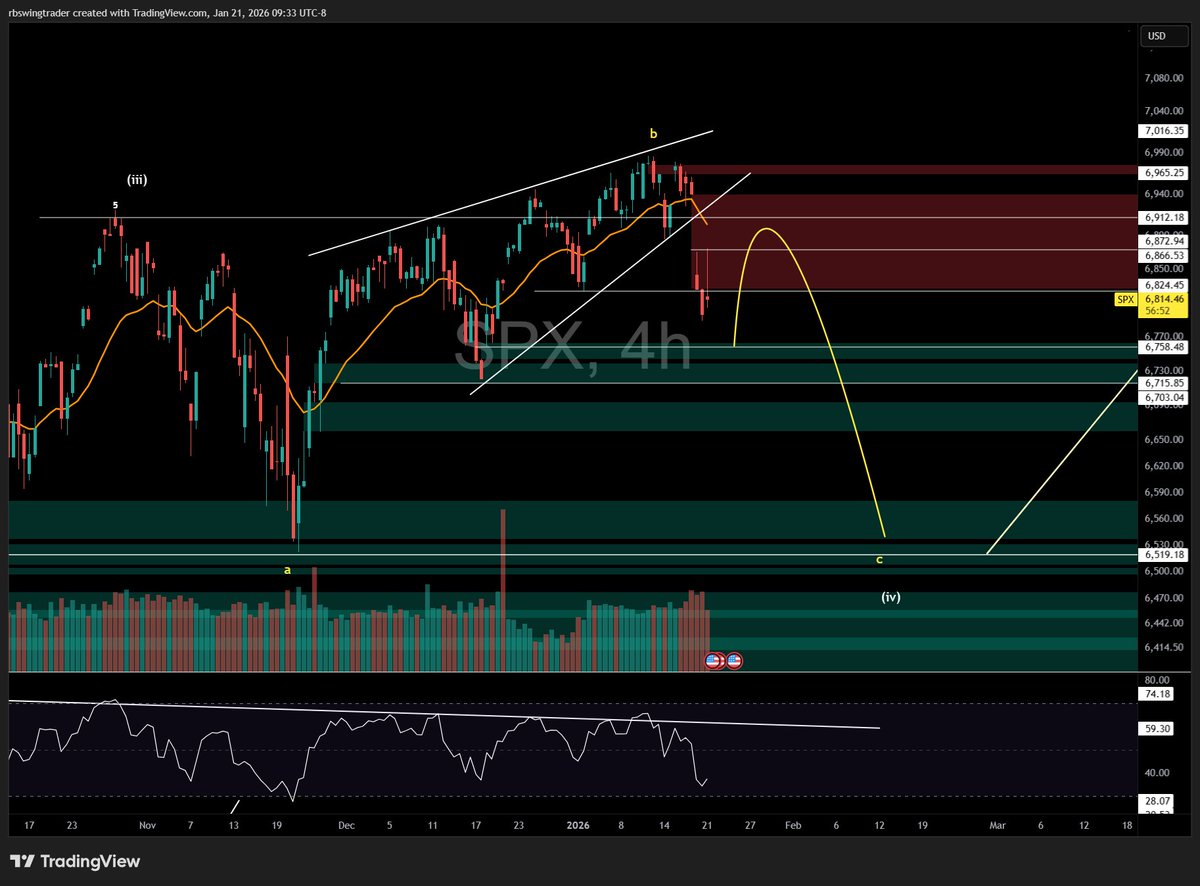Click the 28.07 RSI scale label
Viewport: 1200px width, 886px height.
1159,800
